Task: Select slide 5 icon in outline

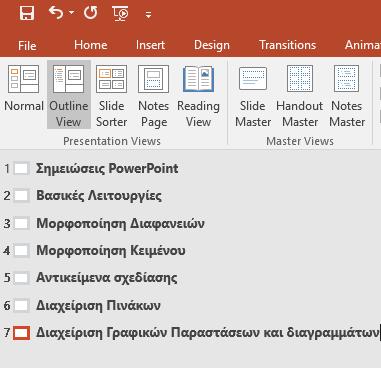Action: pos(21,278)
